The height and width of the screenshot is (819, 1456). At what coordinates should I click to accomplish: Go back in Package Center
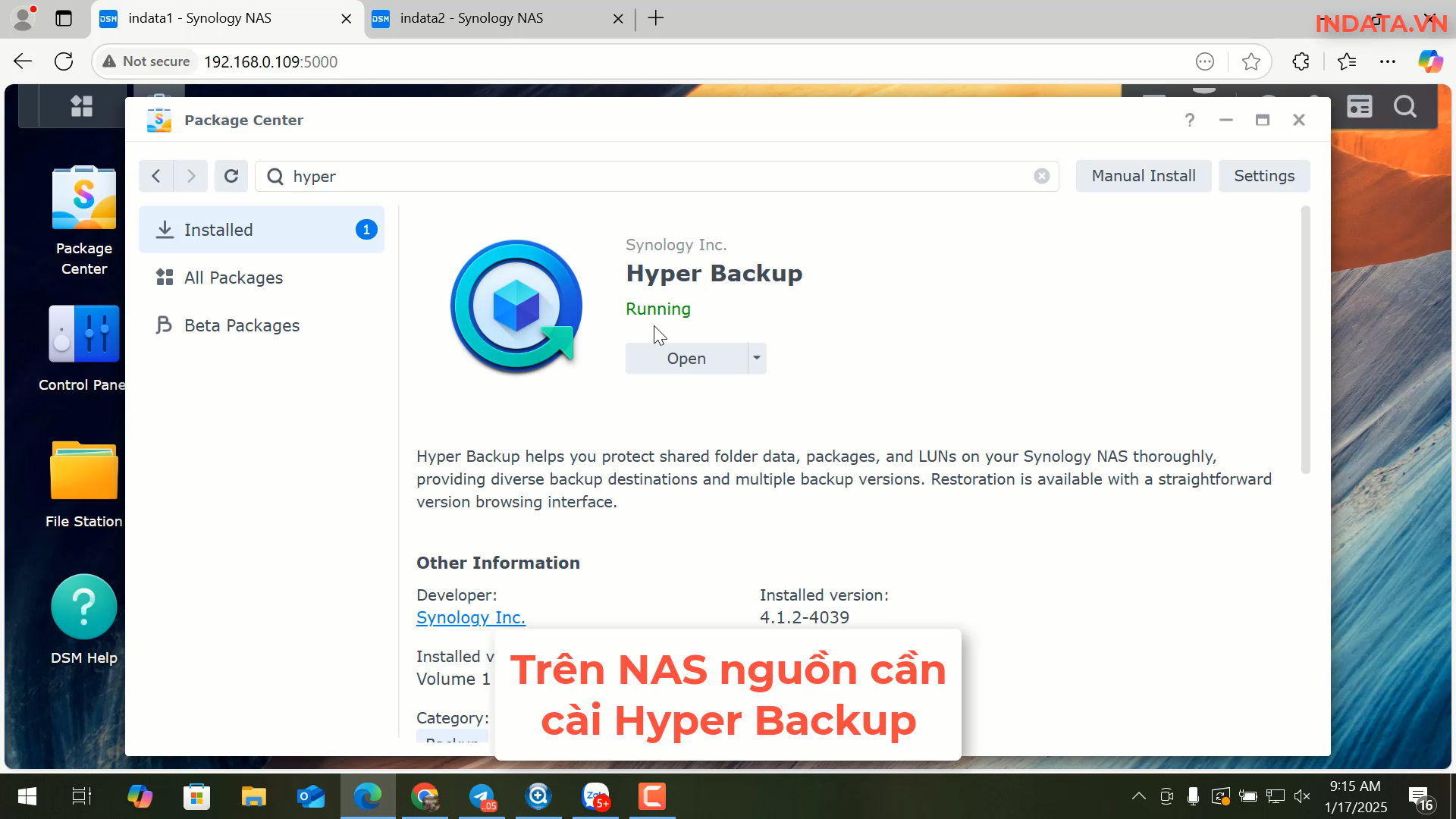point(156,176)
